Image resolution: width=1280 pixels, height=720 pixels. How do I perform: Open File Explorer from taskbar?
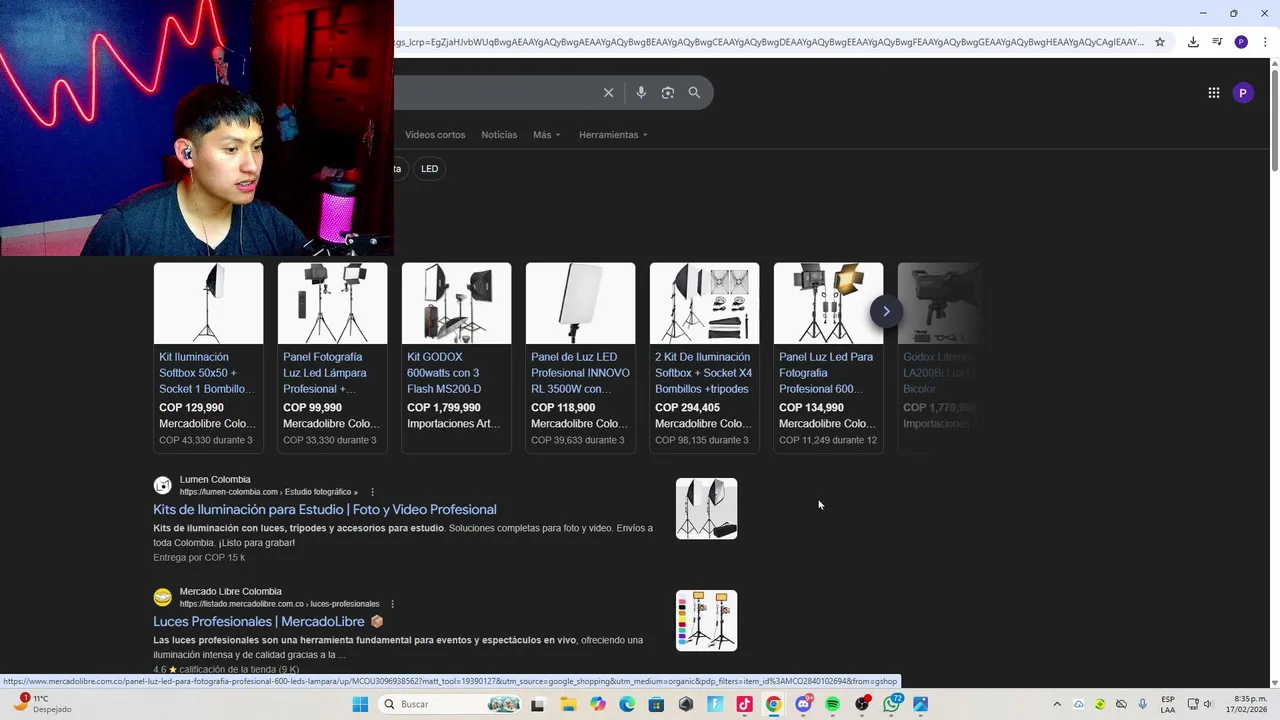[x=568, y=704]
